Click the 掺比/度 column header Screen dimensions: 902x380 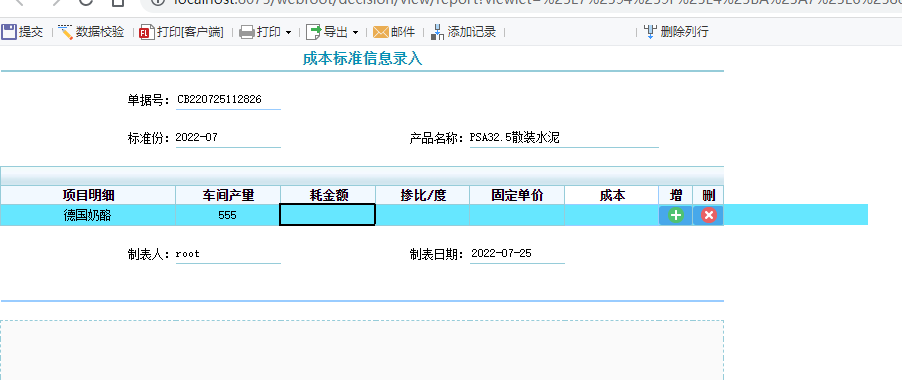423,195
